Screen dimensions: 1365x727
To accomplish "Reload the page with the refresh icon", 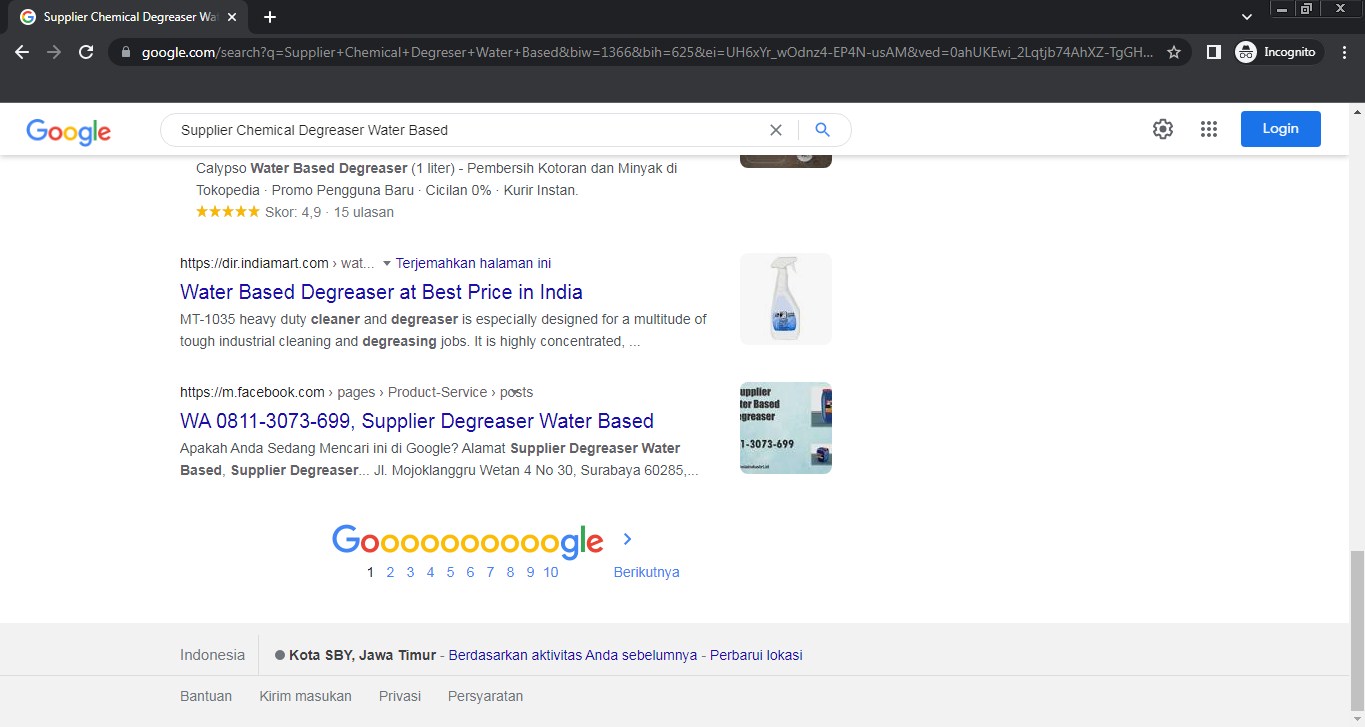I will [x=86, y=52].
